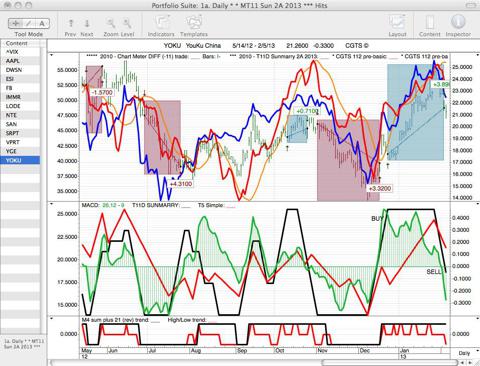Click the chart's horizontal scrollbar thumb
This screenshot has height=366, width=480.
click(389, 362)
